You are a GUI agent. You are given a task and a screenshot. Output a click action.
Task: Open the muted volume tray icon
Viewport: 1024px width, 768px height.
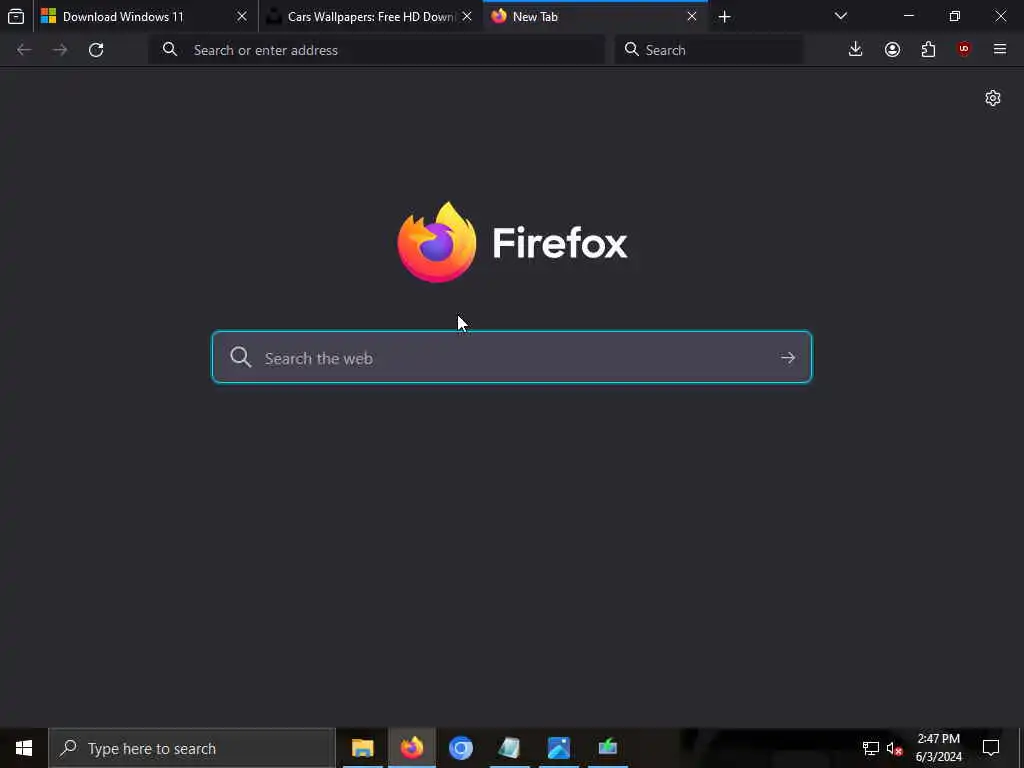(x=894, y=748)
